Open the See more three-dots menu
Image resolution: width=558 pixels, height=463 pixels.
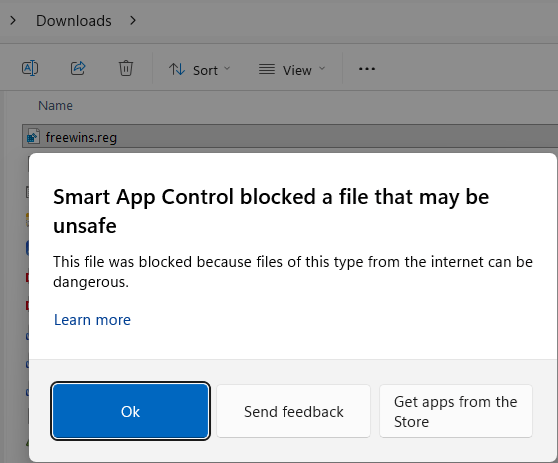tap(367, 69)
